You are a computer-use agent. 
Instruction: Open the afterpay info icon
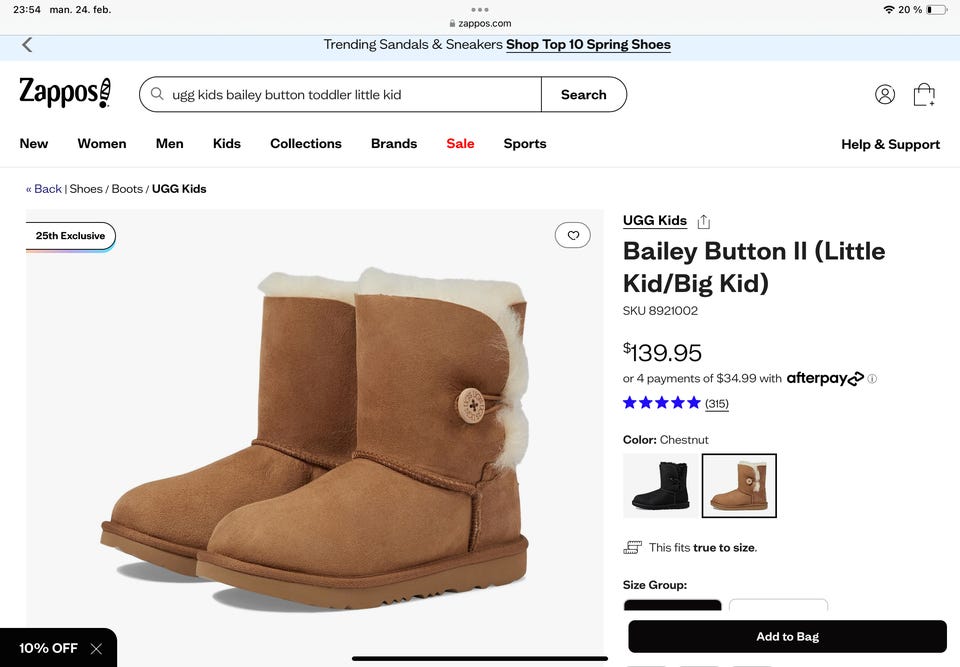[x=872, y=379]
